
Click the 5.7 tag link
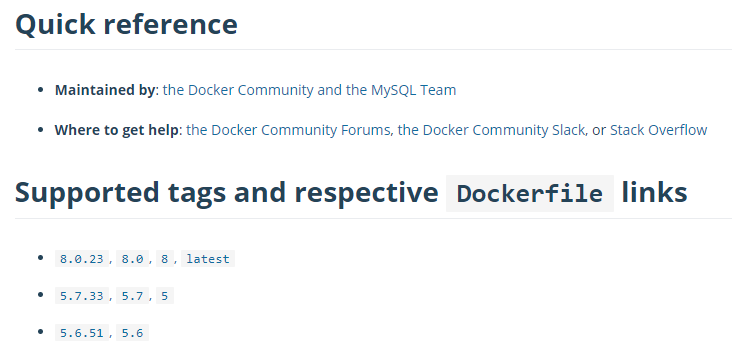coord(133,296)
